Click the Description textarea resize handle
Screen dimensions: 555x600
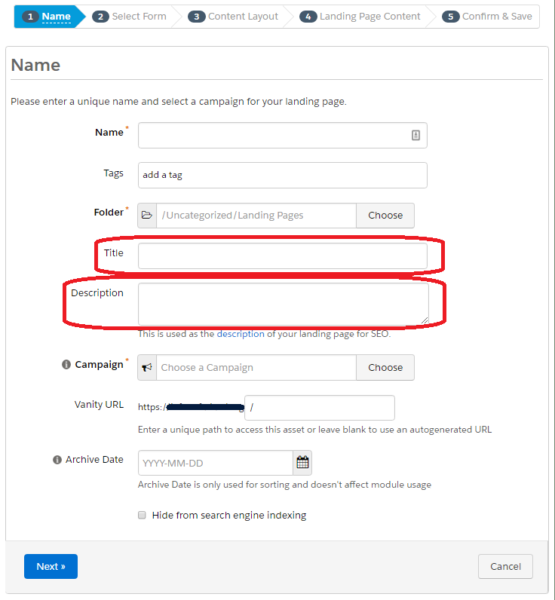click(x=425, y=321)
